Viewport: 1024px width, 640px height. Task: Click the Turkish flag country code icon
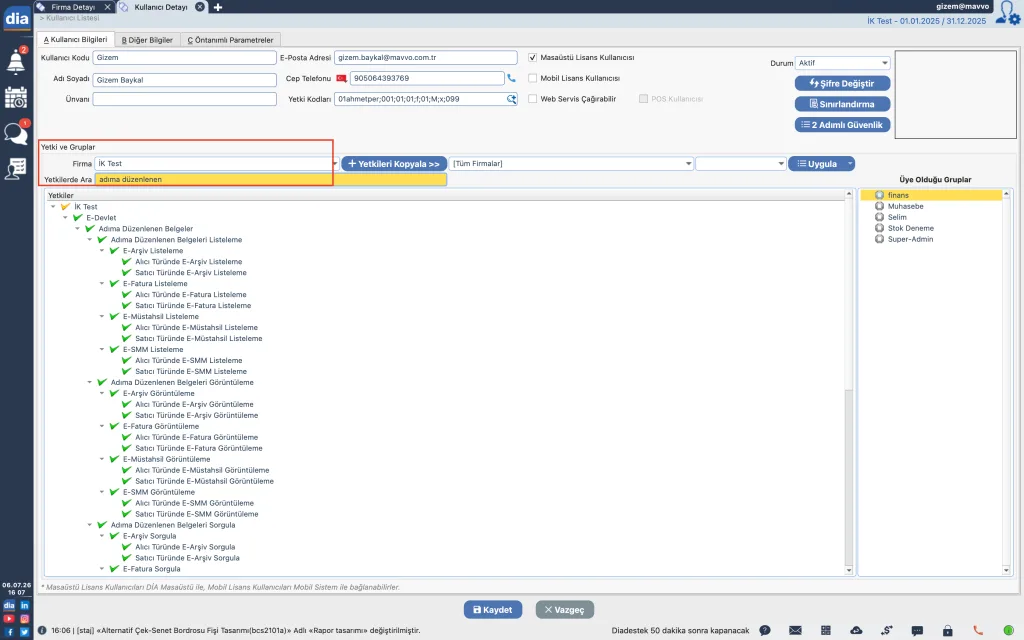click(x=341, y=78)
